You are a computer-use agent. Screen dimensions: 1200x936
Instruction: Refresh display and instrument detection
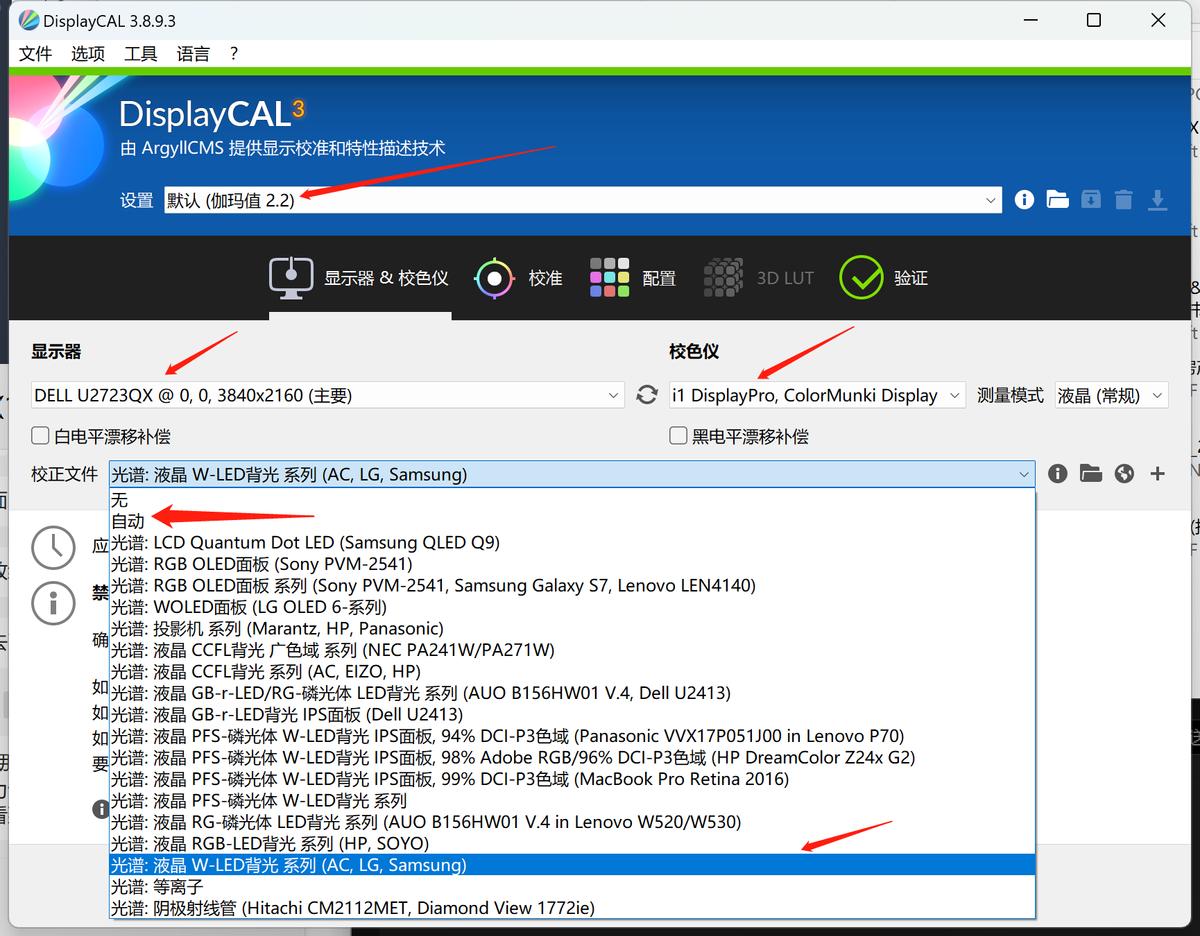(x=647, y=395)
